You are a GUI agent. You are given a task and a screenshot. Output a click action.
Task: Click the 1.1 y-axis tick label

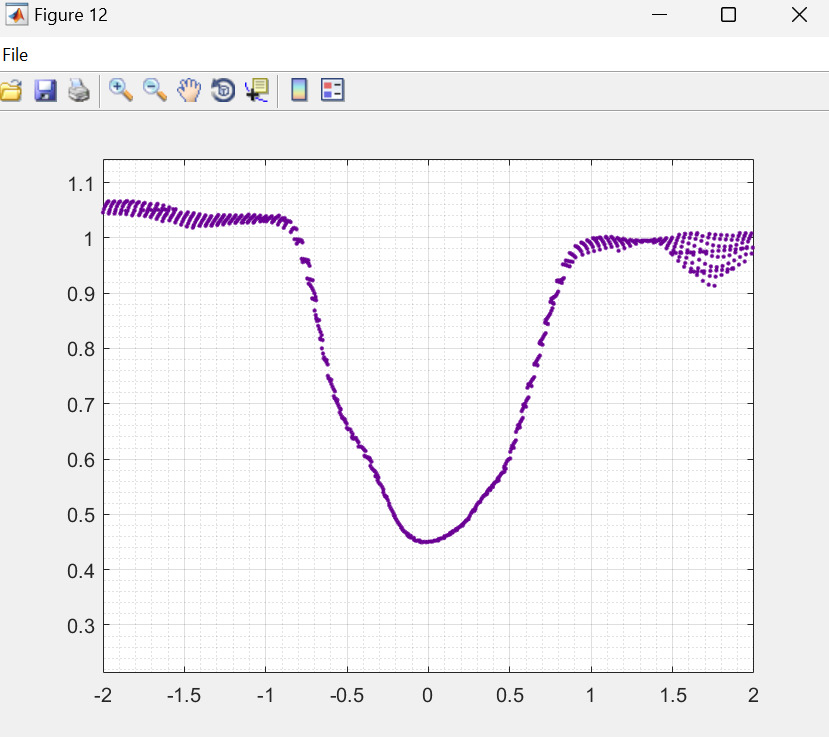(80, 183)
